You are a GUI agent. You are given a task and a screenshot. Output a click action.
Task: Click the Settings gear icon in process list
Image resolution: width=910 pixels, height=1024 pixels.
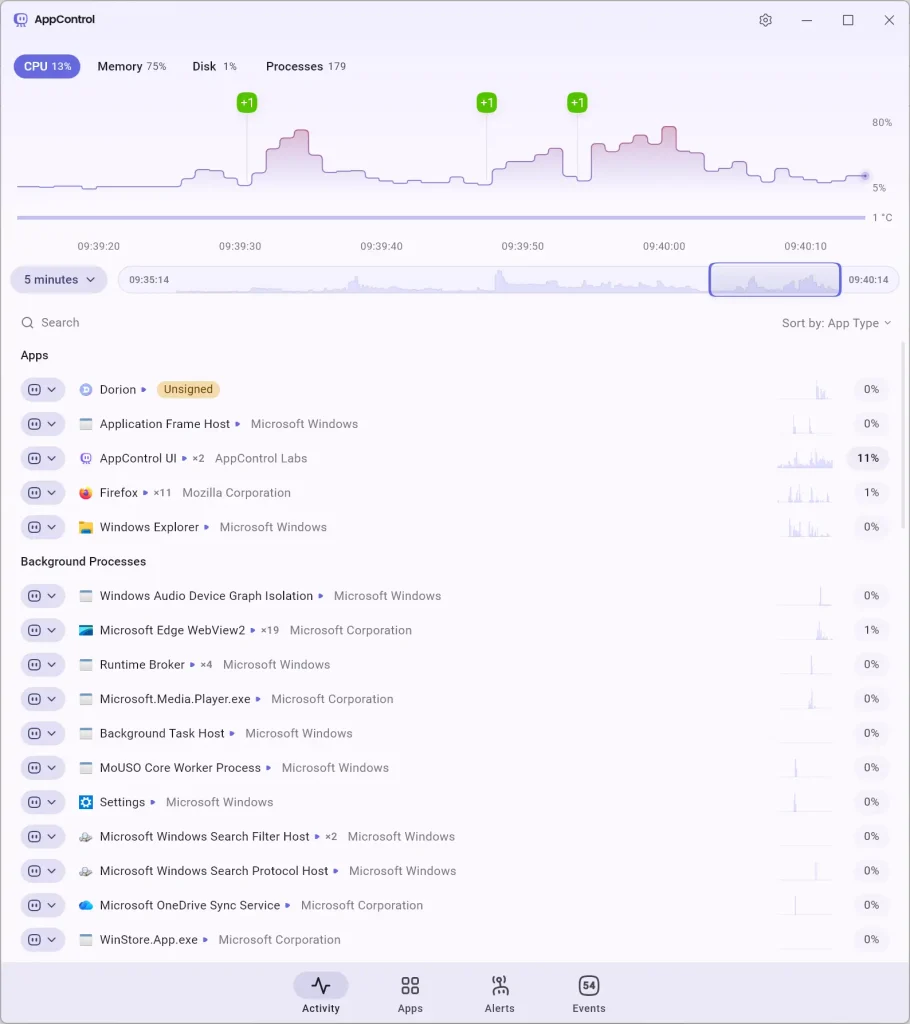pyautogui.click(x=86, y=802)
